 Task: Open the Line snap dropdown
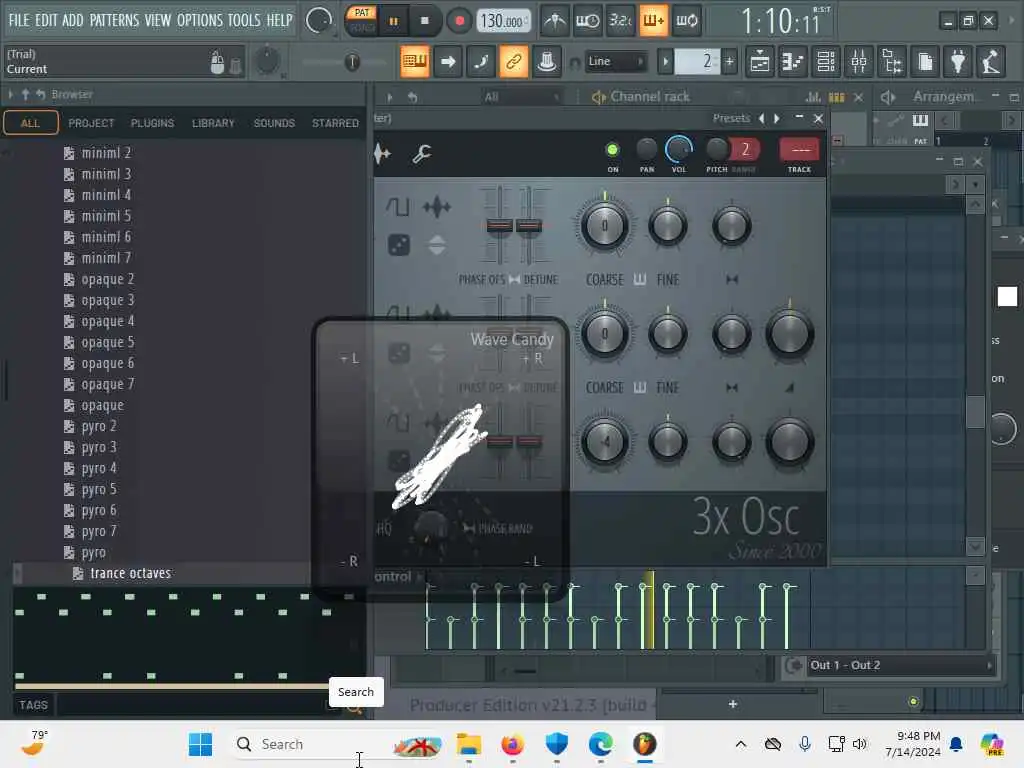(x=615, y=61)
